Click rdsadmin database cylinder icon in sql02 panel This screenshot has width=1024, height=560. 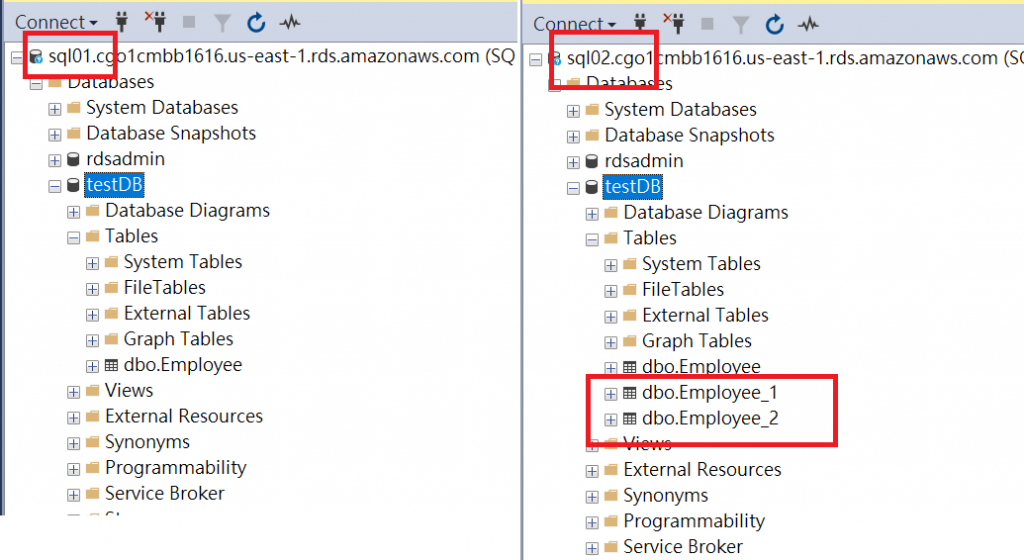(592, 161)
